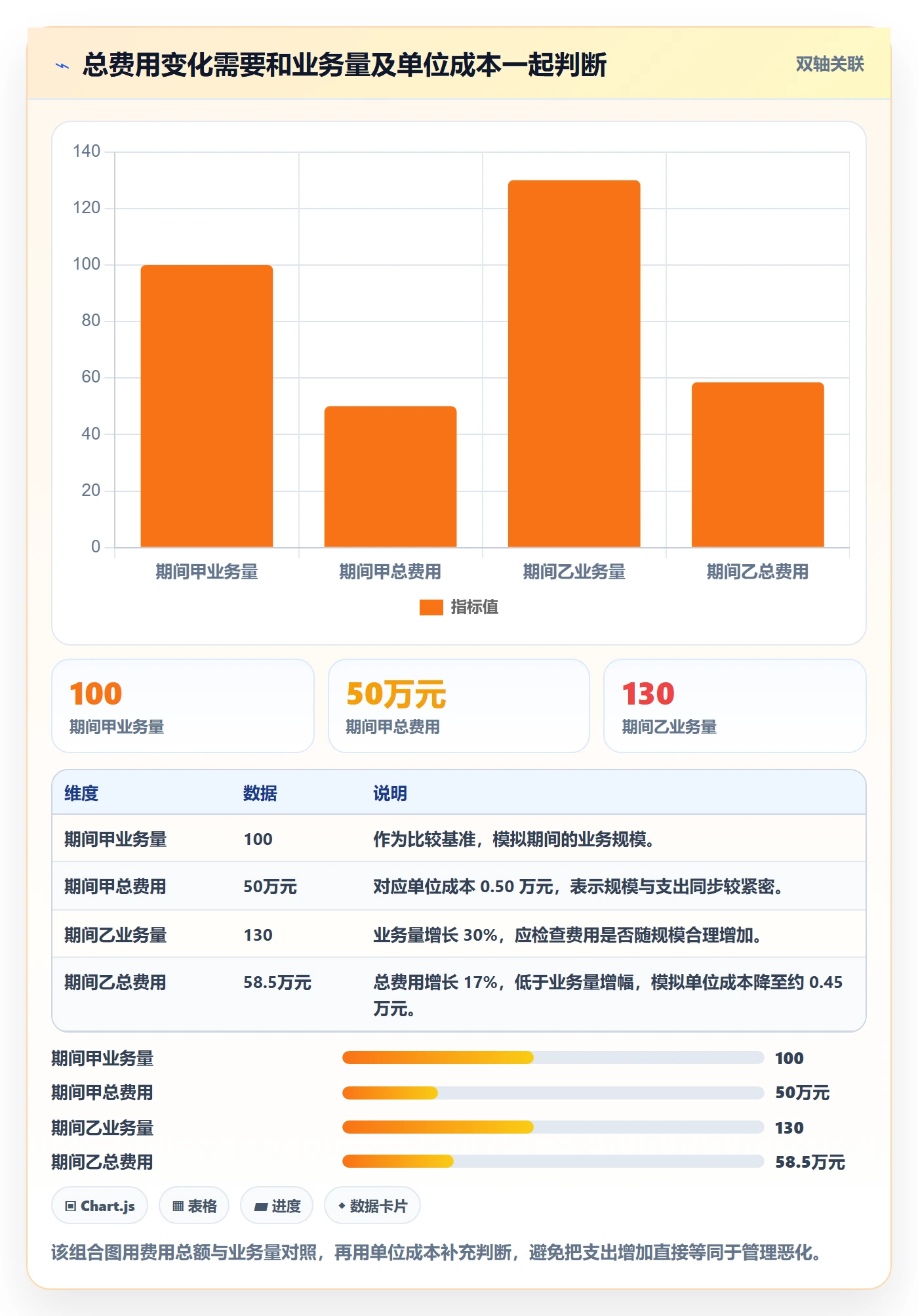This screenshot has height=1316, width=918.
Task: Click the 58.5万元 value beside the progress bar
Action: coord(810,1162)
